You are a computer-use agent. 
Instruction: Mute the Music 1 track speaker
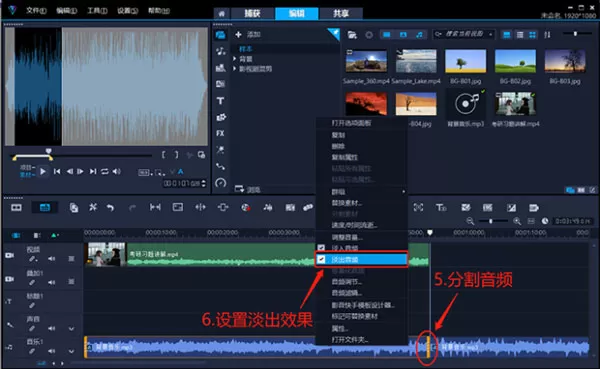tap(52, 351)
